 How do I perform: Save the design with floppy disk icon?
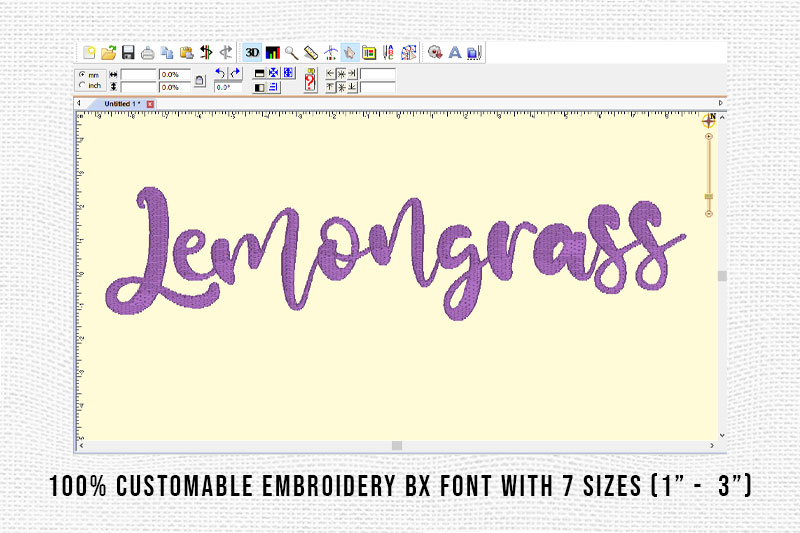[x=128, y=53]
